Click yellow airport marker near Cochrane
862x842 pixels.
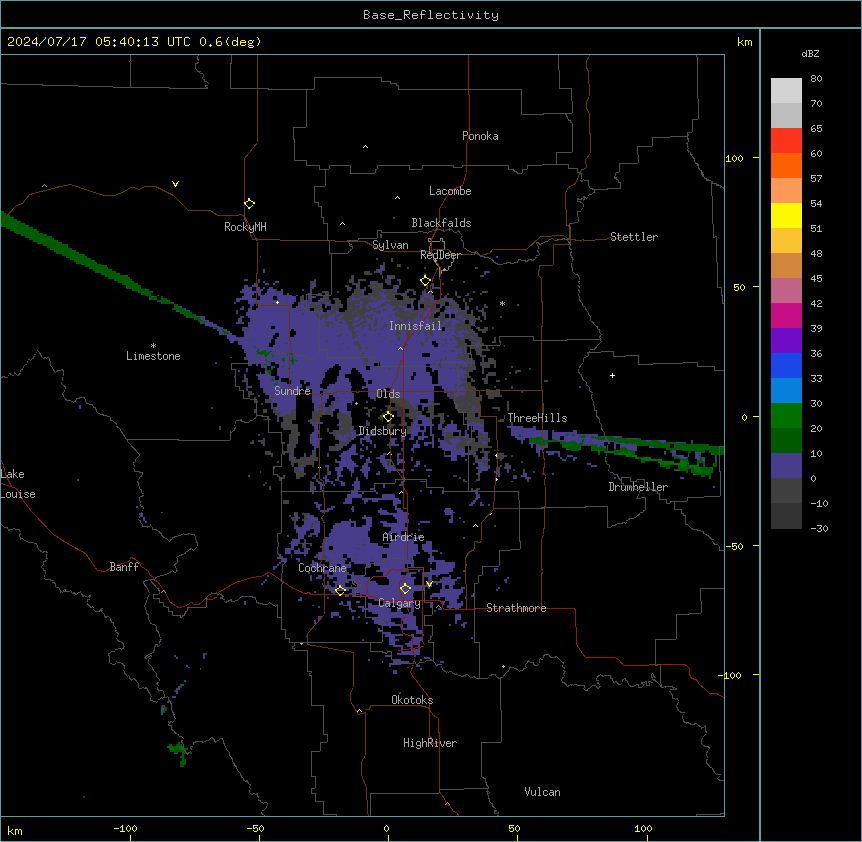pyautogui.click(x=340, y=590)
